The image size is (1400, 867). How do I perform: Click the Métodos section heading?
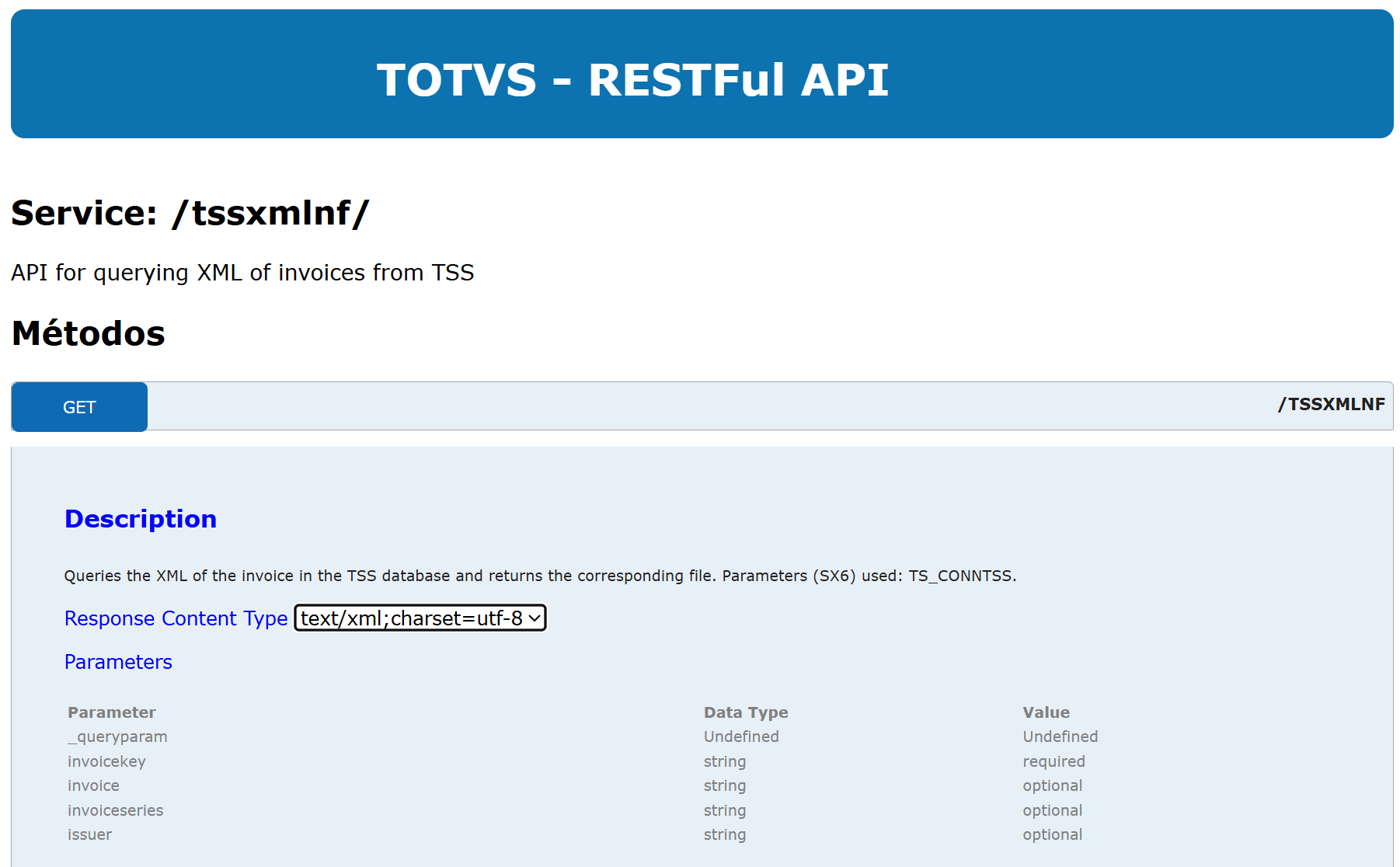pyautogui.click(x=89, y=333)
